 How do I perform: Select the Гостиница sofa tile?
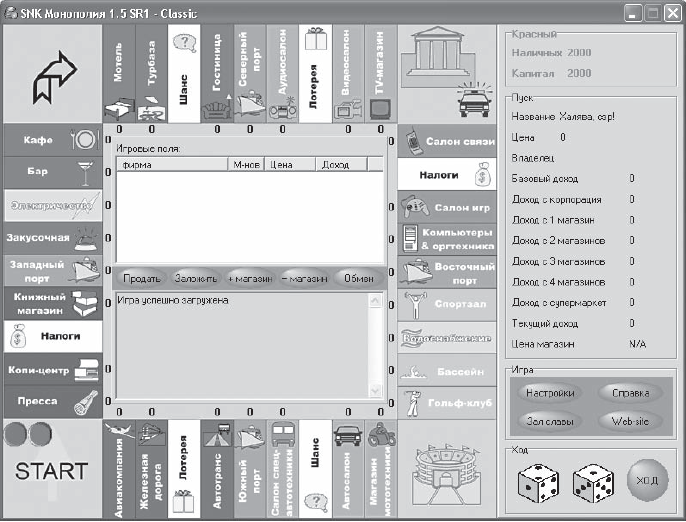tap(217, 74)
